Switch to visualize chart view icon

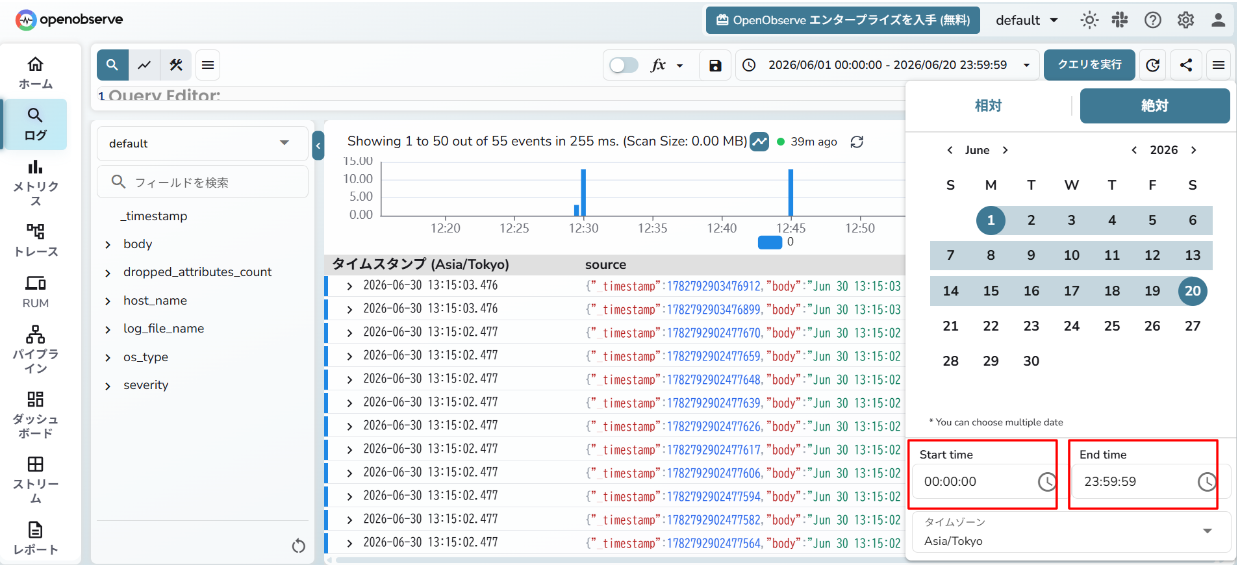pos(144,65)
